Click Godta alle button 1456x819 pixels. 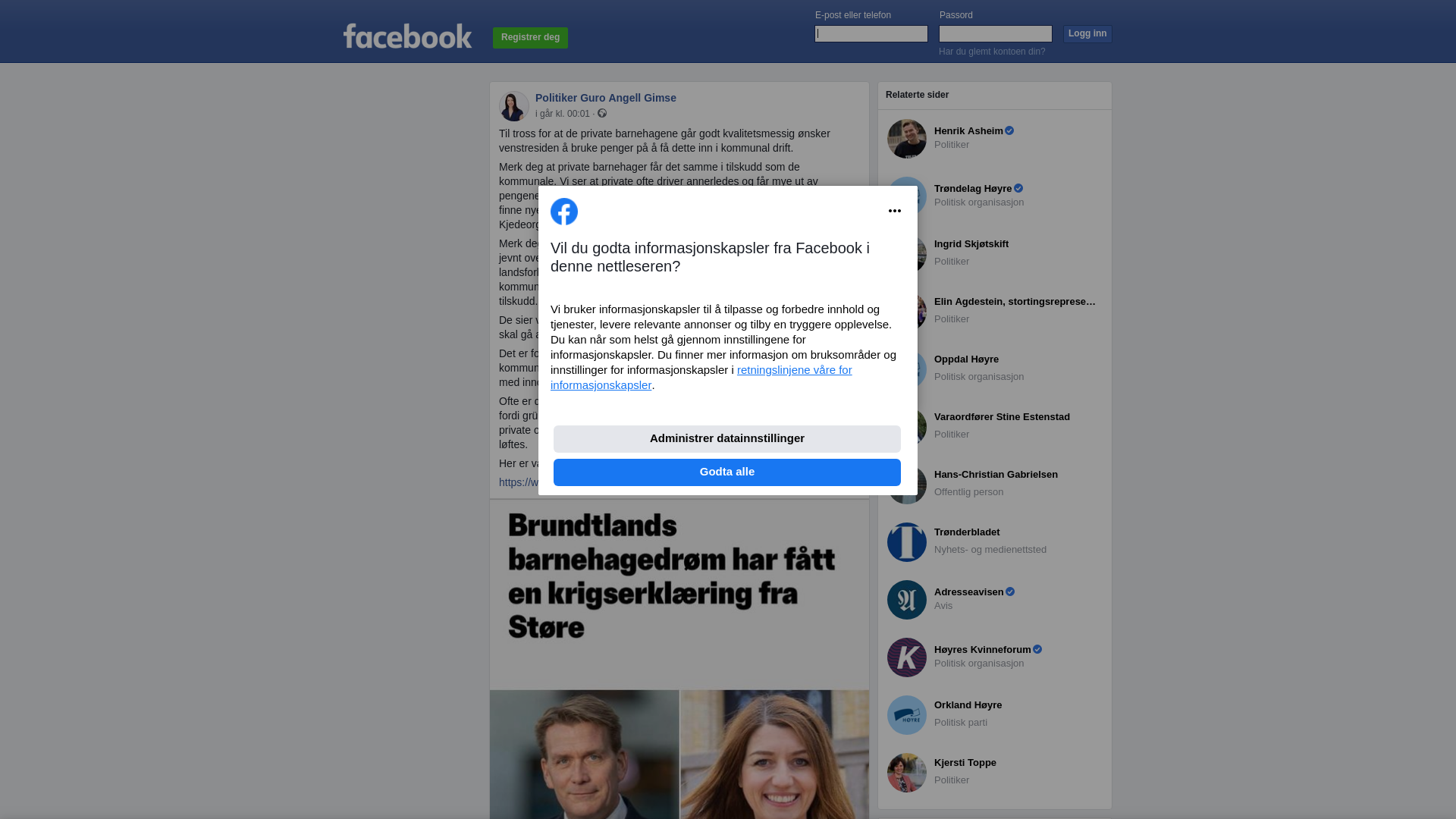point(727,472)
